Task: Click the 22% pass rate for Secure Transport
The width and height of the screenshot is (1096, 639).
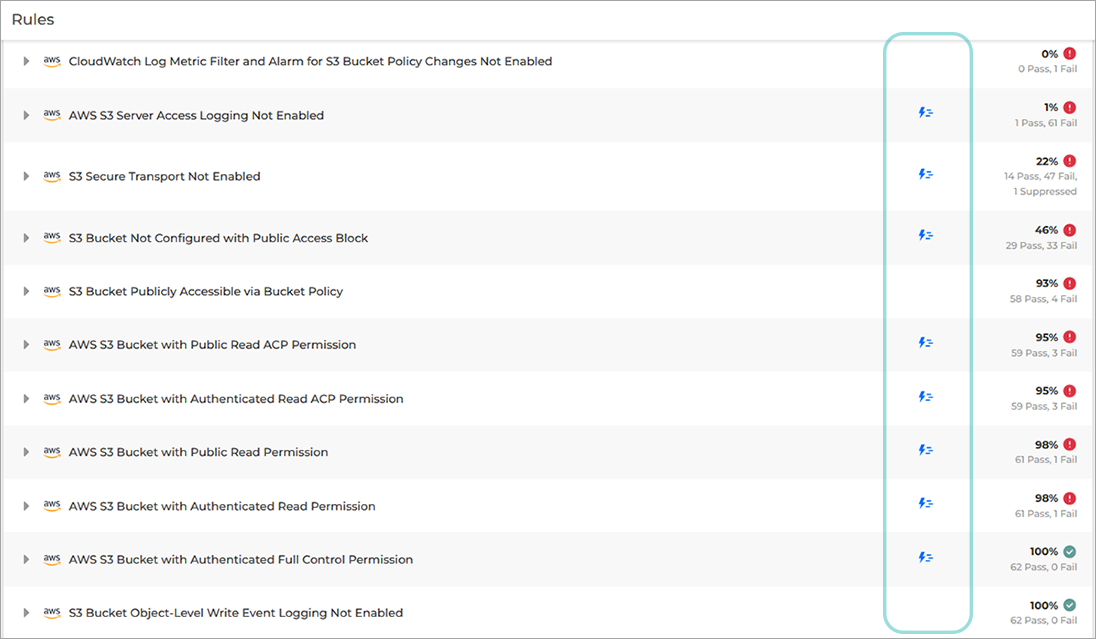Action: 1046,161
